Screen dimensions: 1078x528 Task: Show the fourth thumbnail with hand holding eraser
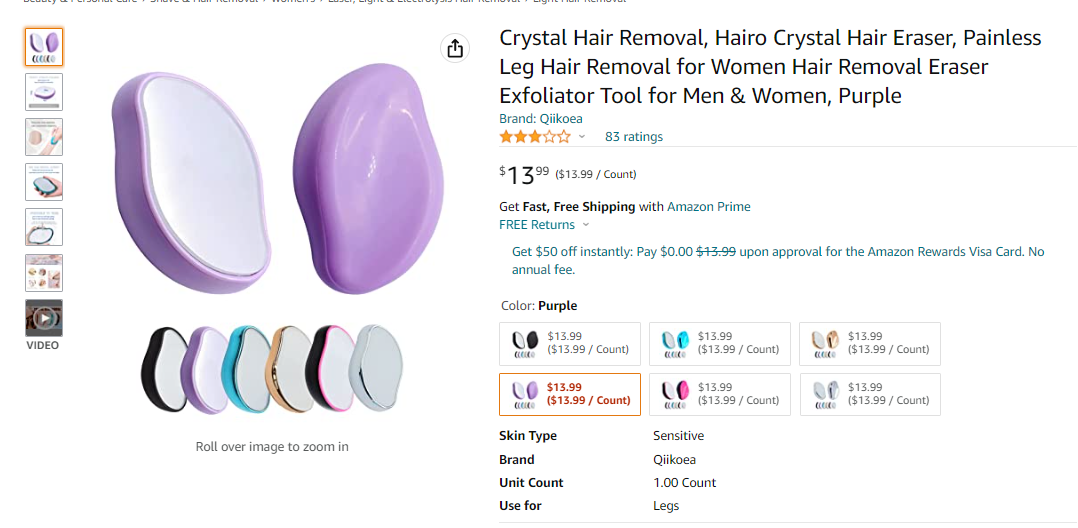(44, 182)
